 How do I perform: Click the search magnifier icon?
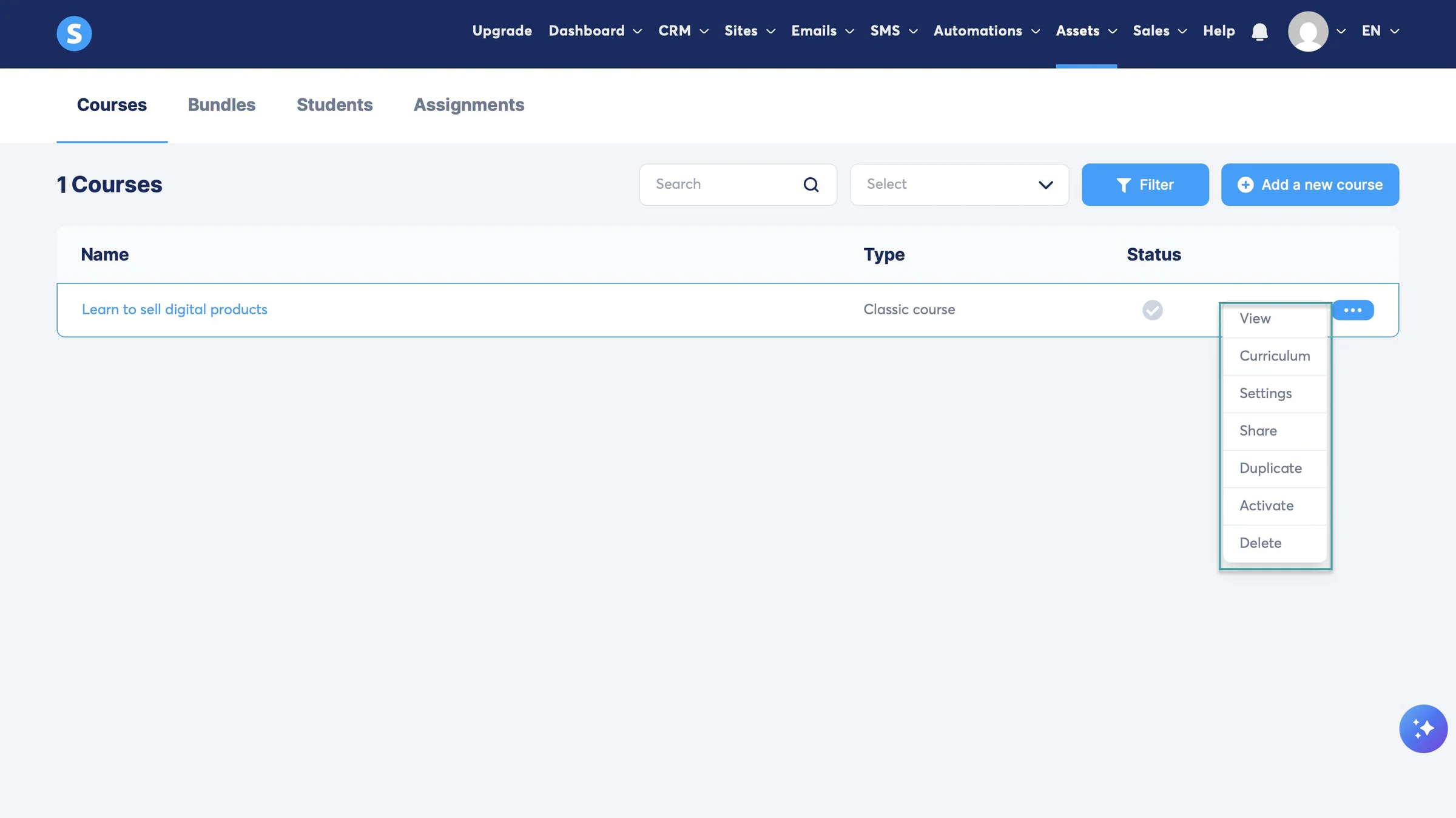coord(811,184)
